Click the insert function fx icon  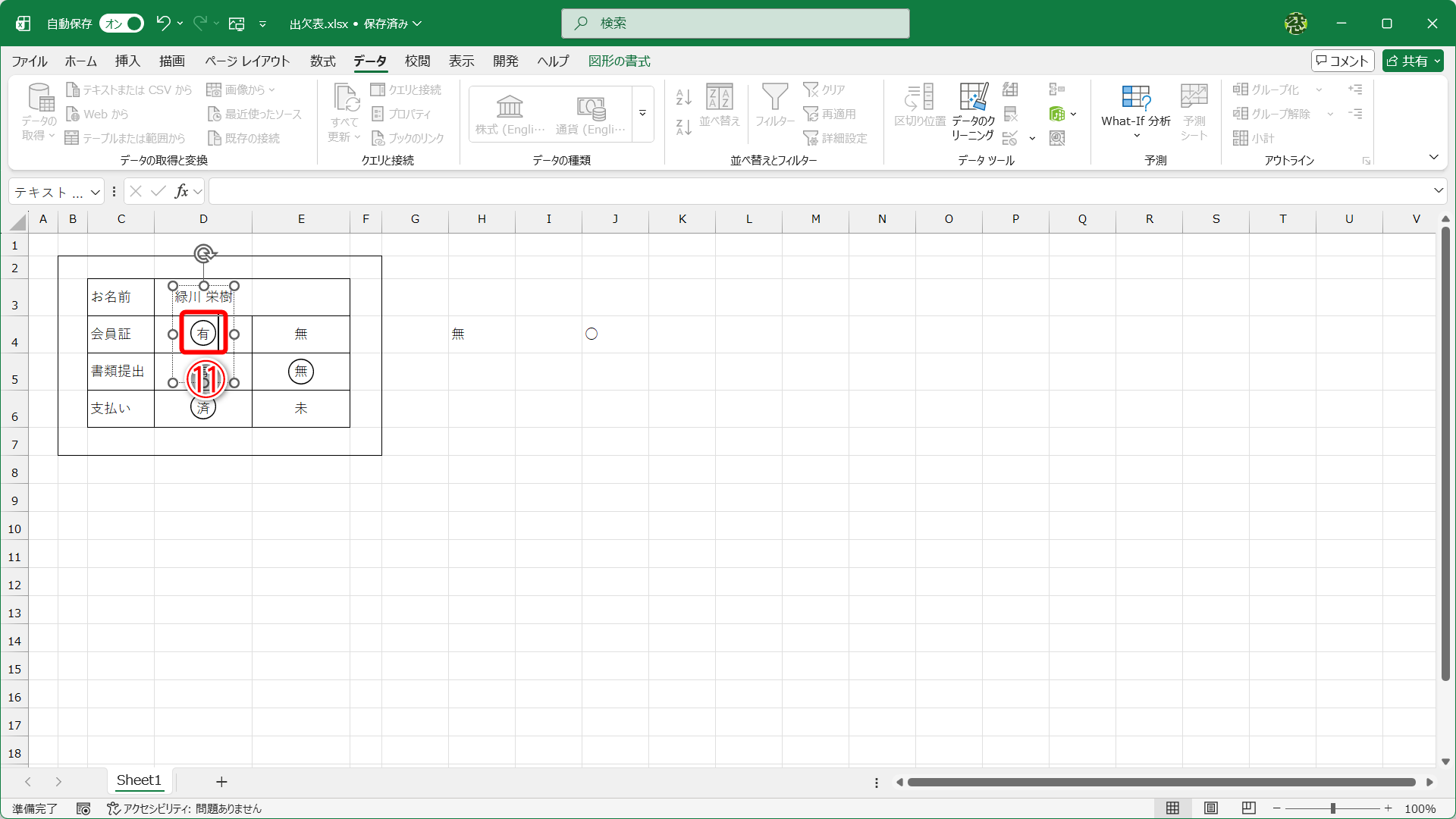(181, 192)
